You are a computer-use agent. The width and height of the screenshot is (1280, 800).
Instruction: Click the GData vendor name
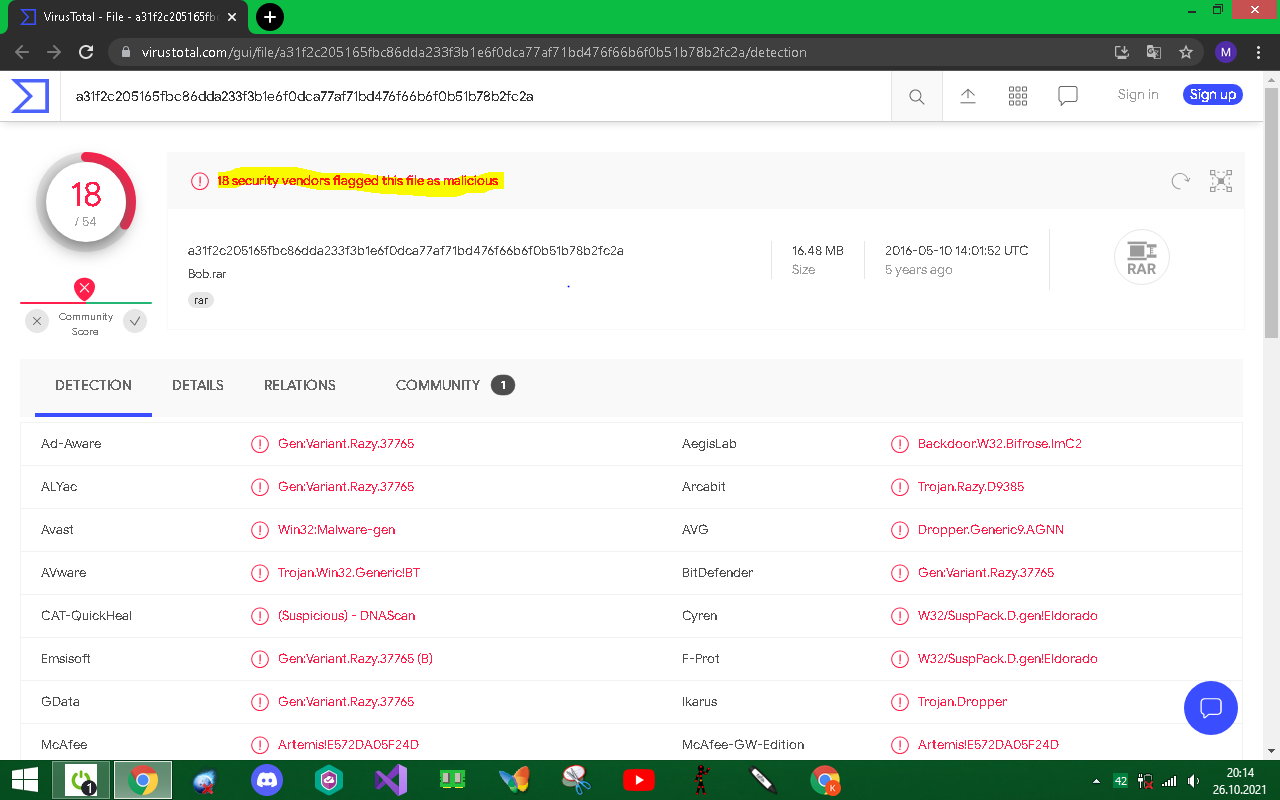(x=60, y=702)
